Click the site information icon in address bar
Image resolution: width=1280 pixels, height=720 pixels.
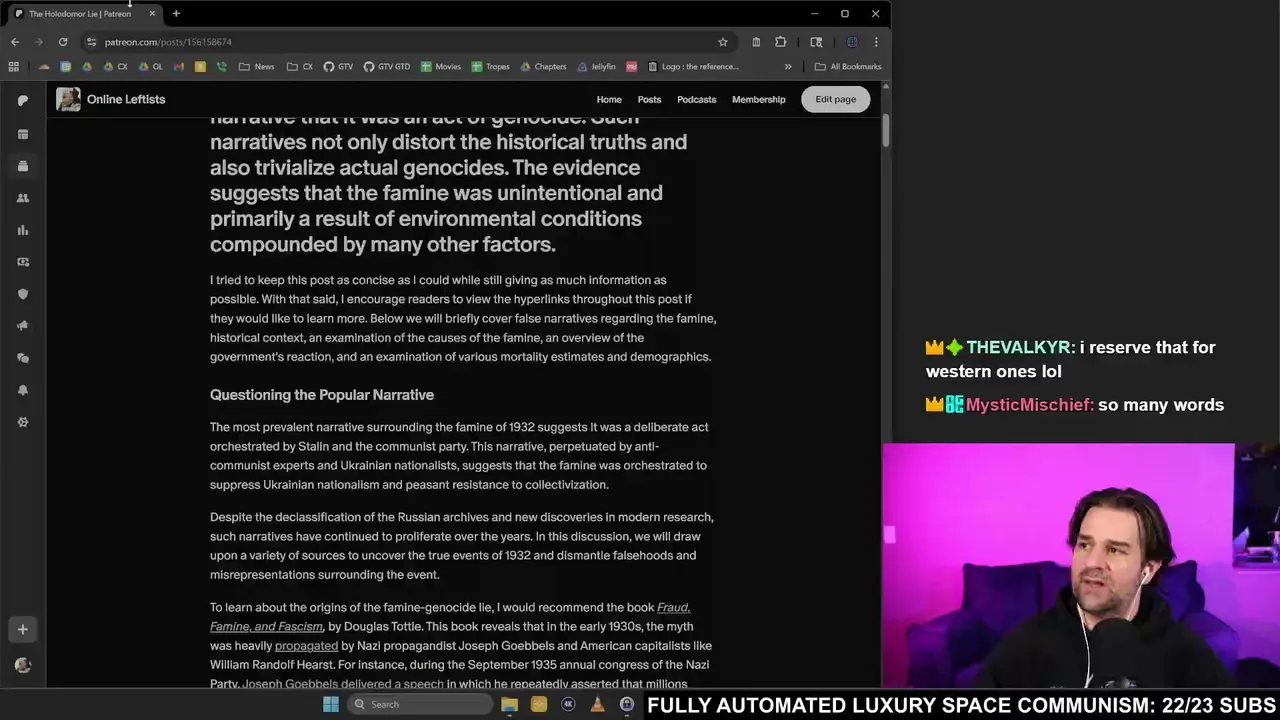[91, 42]
